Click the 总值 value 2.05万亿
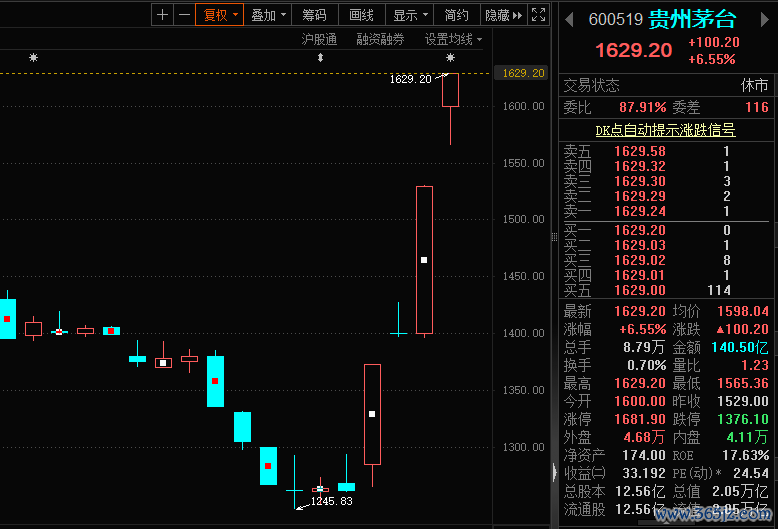 click(x=740, y=491)
